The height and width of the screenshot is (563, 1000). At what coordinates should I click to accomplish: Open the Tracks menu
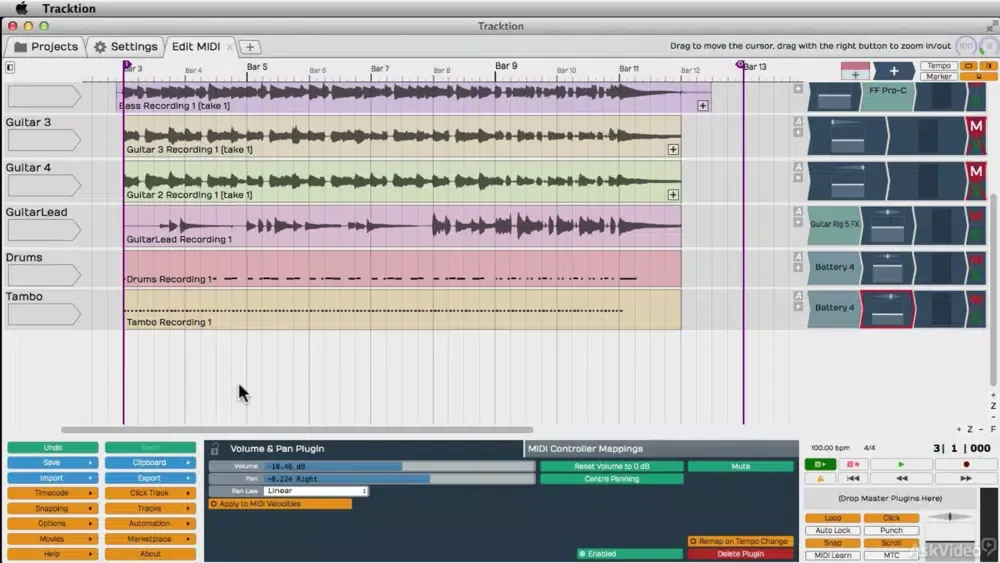coord(150,509)
